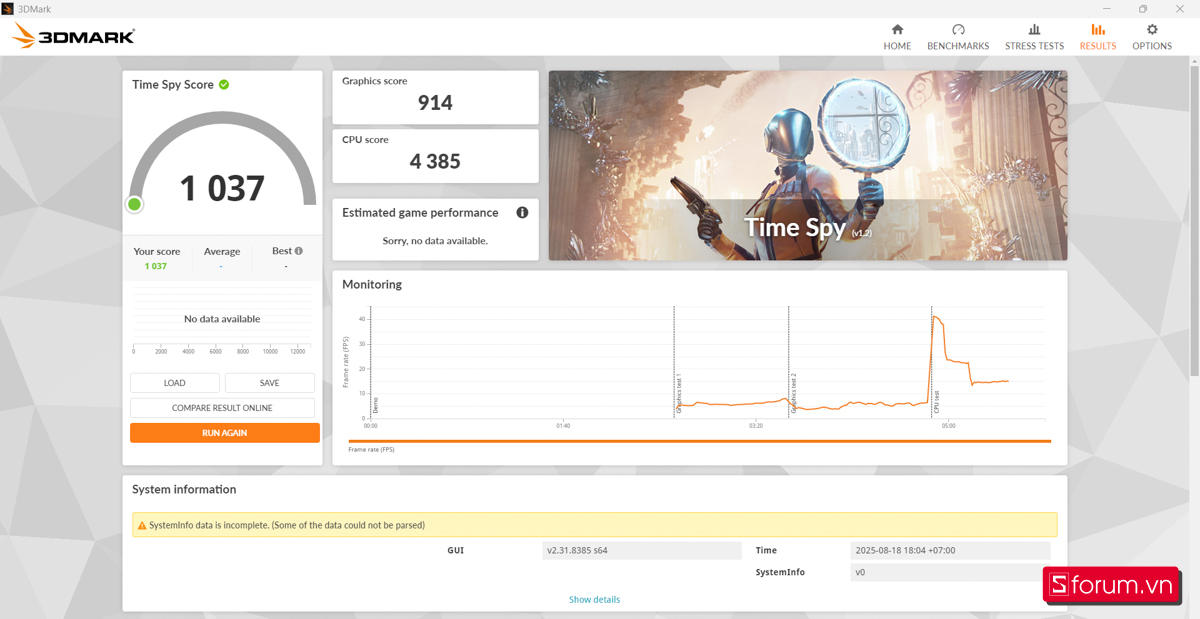The image size is (1200, 619).
Task: Restore down the 3DMark window
Action: 1143,8
